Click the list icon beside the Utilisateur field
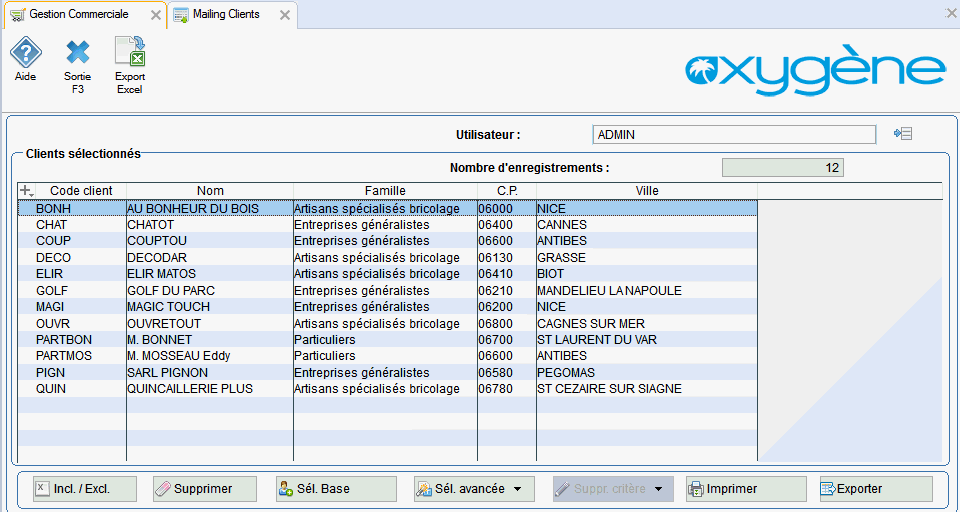 click(x=903, y=134)
